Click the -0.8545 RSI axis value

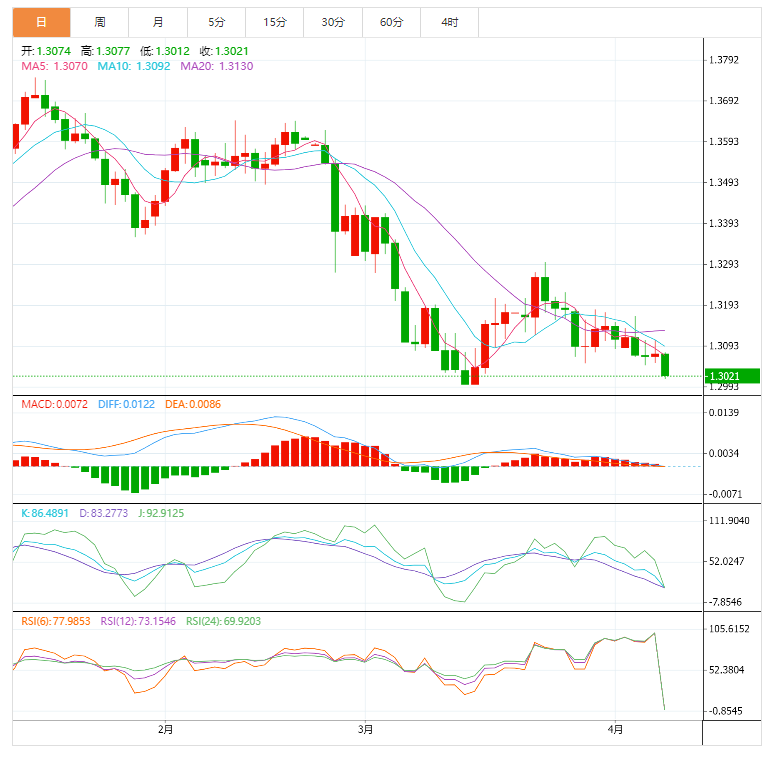pyautogui.click(x=726, y=711)
